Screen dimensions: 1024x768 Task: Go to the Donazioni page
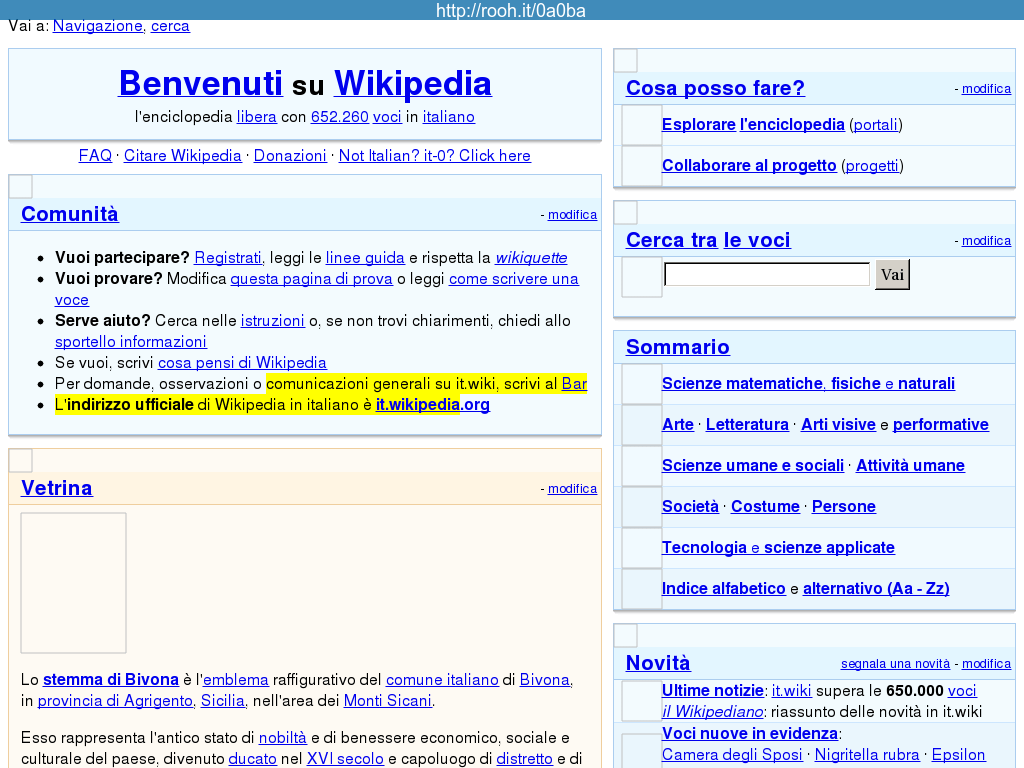point(290,156)
